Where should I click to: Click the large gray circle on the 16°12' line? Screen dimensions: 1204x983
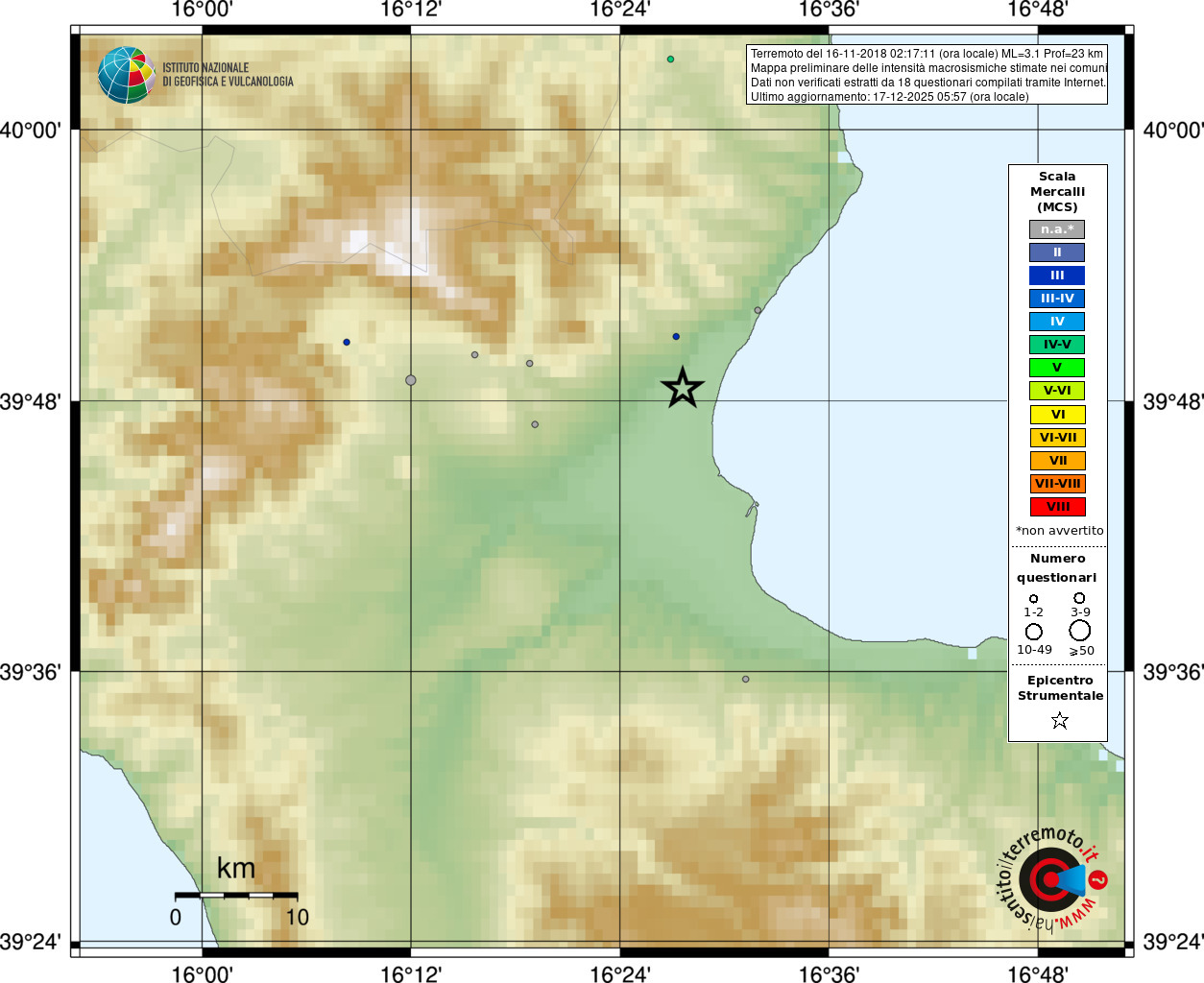pos(411,380)
